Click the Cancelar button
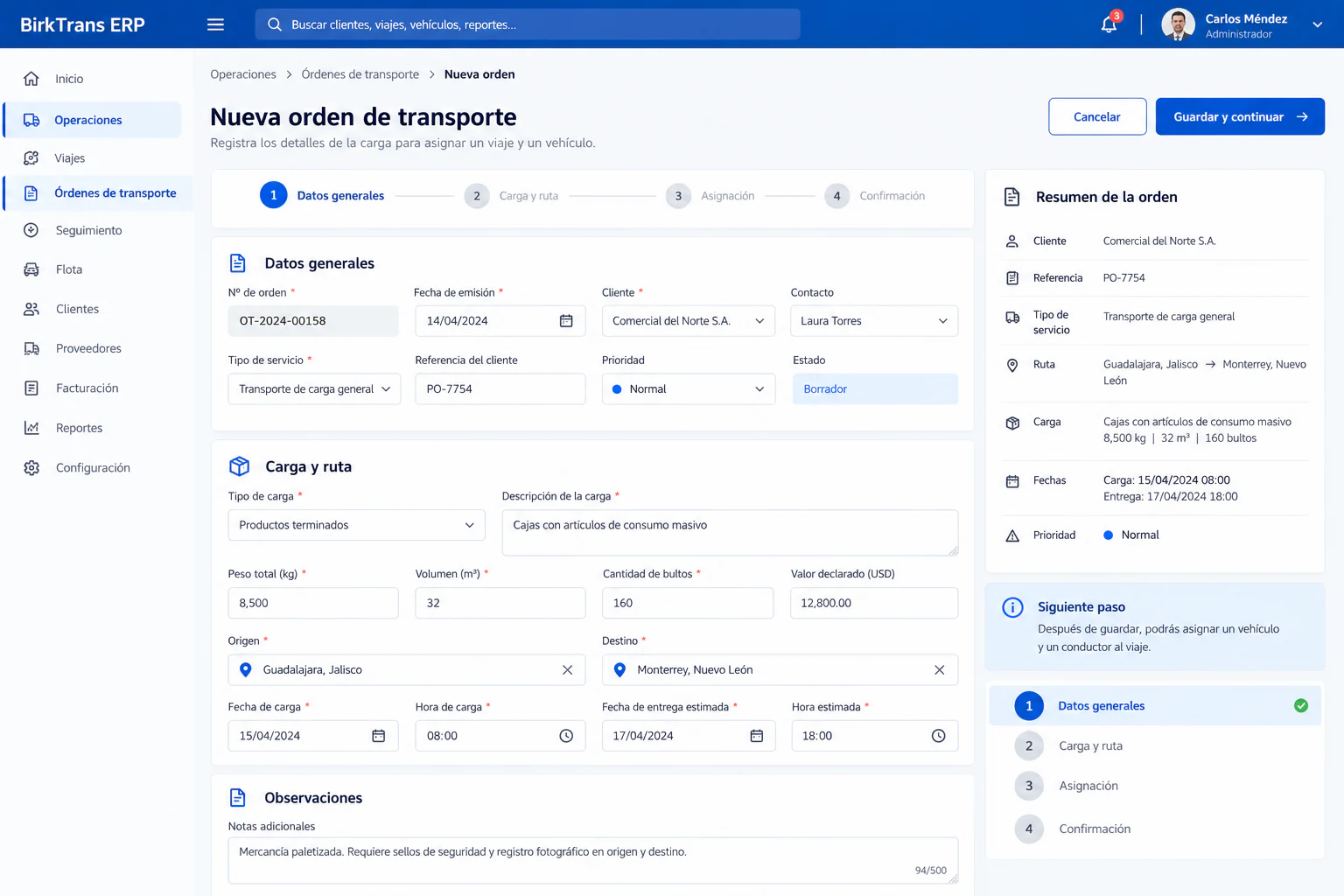 click(1097, 116)
